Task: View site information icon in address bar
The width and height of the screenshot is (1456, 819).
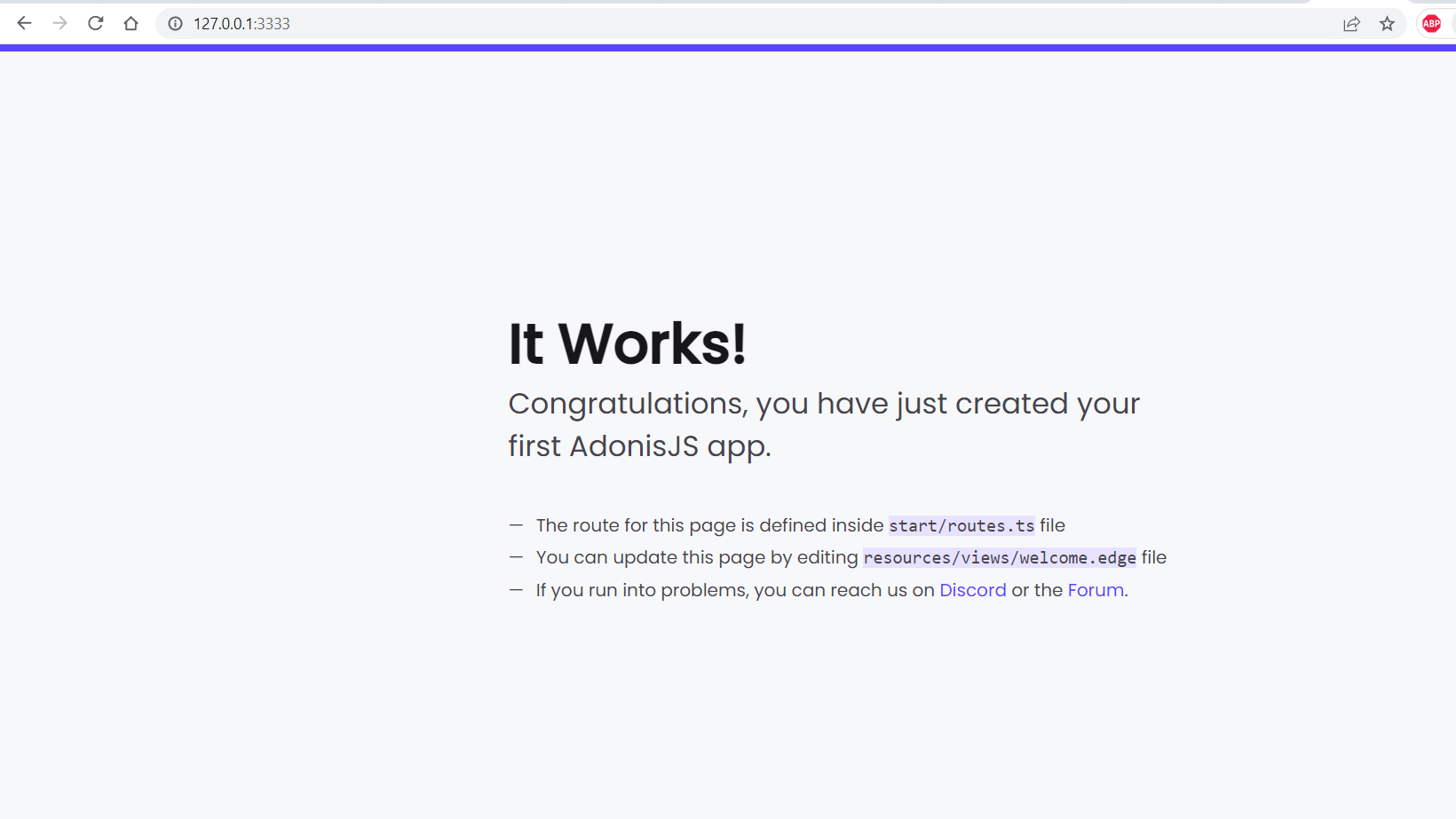Action: (176, 24)
